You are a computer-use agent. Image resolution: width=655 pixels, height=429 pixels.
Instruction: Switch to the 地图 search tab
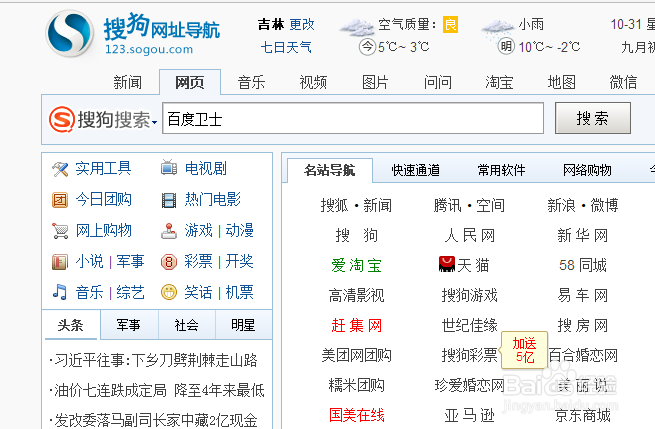(561, 82)
